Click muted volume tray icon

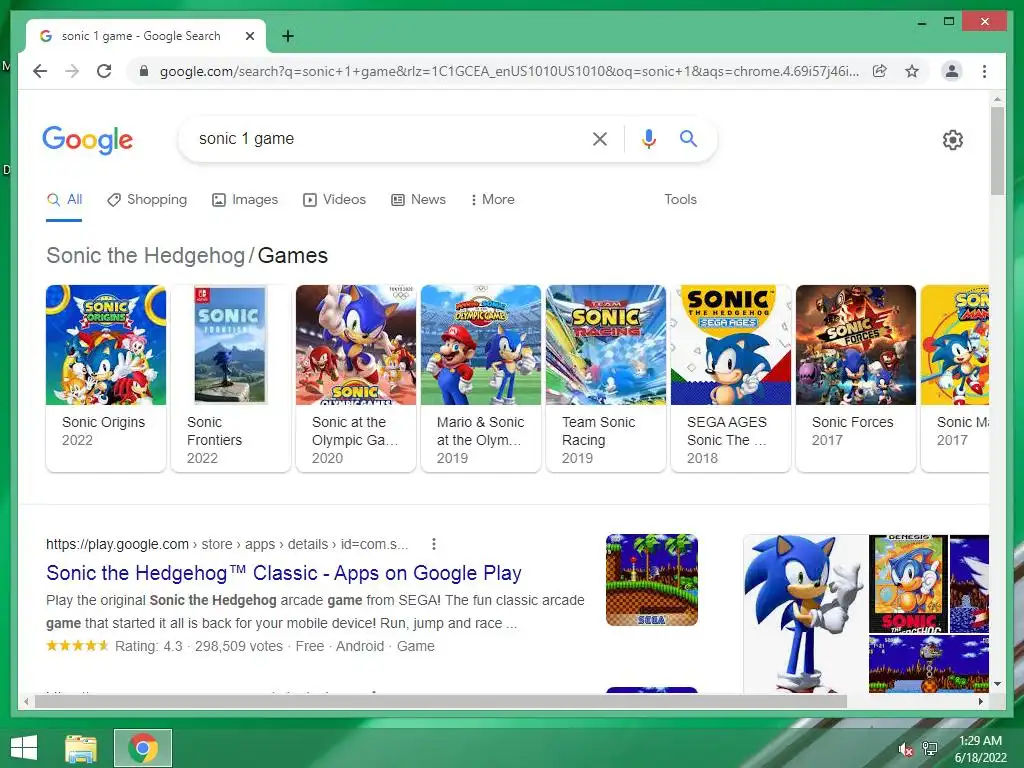point(906,750)
